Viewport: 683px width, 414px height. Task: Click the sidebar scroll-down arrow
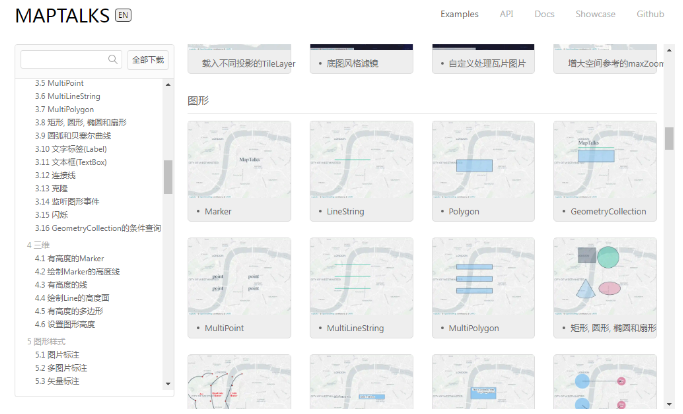(x=168, y=384)
